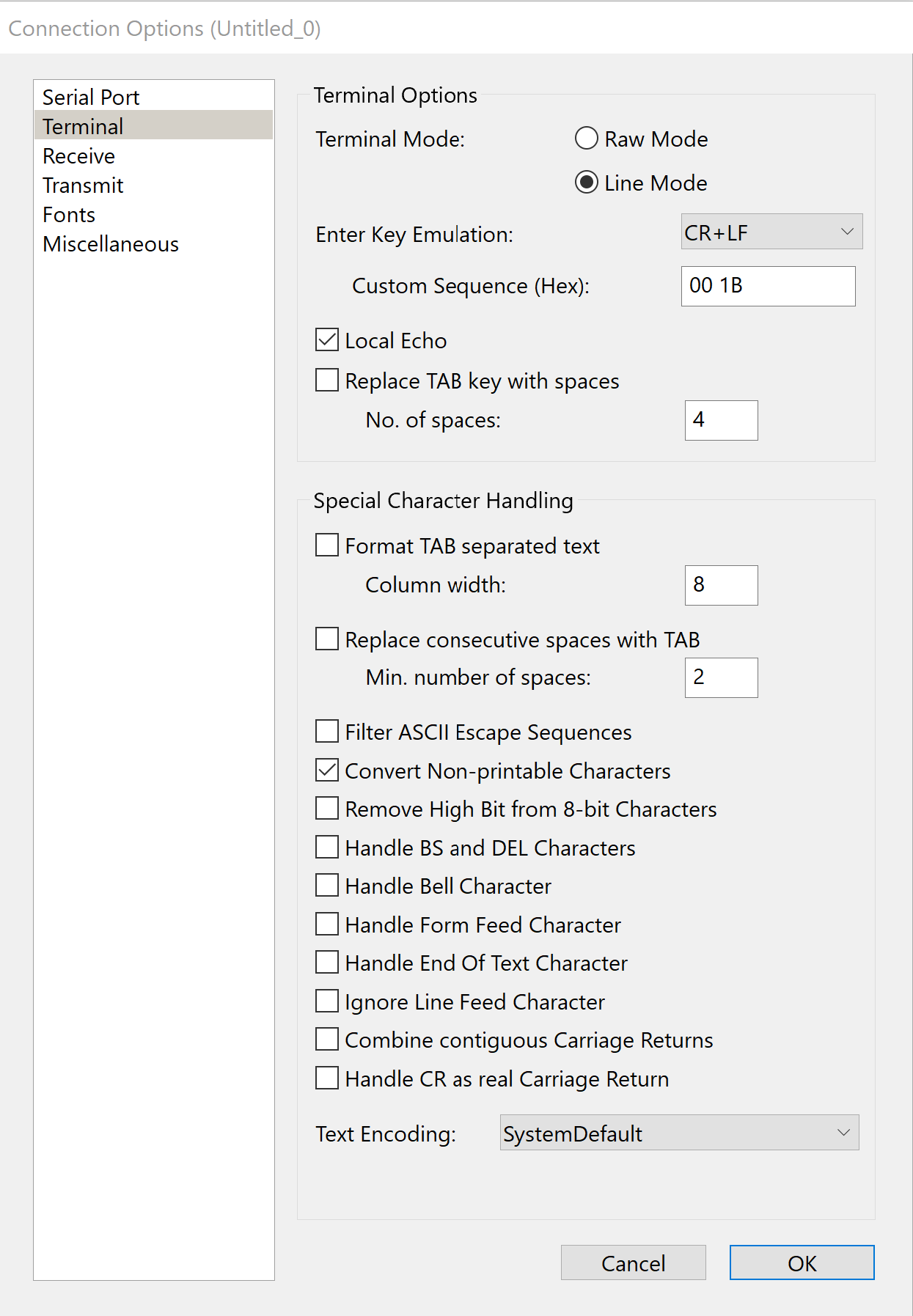Image resolution: width=913 pixels, height=1316 pixels.
Task: Open the Text Encoding dropdown
Action: click(x=679, y=1133)
